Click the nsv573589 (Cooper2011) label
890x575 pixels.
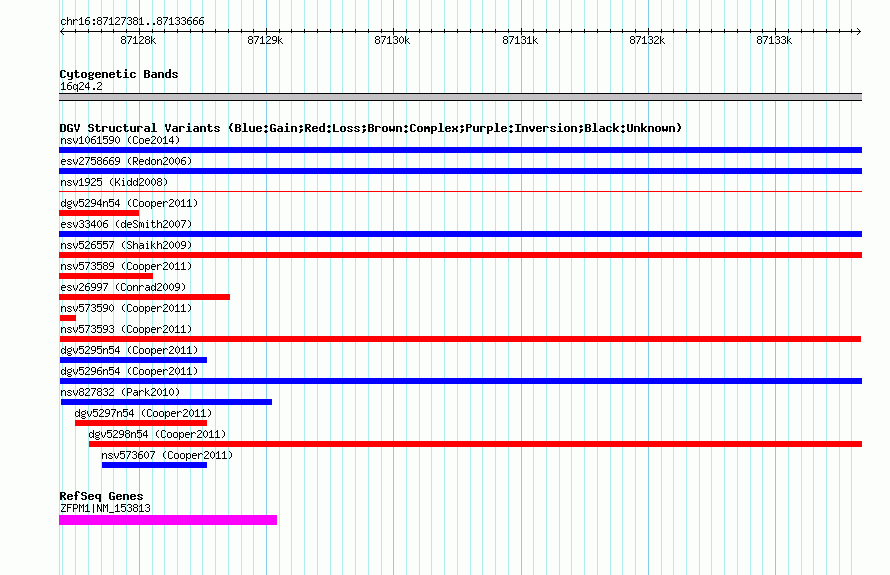pos(126,266)
